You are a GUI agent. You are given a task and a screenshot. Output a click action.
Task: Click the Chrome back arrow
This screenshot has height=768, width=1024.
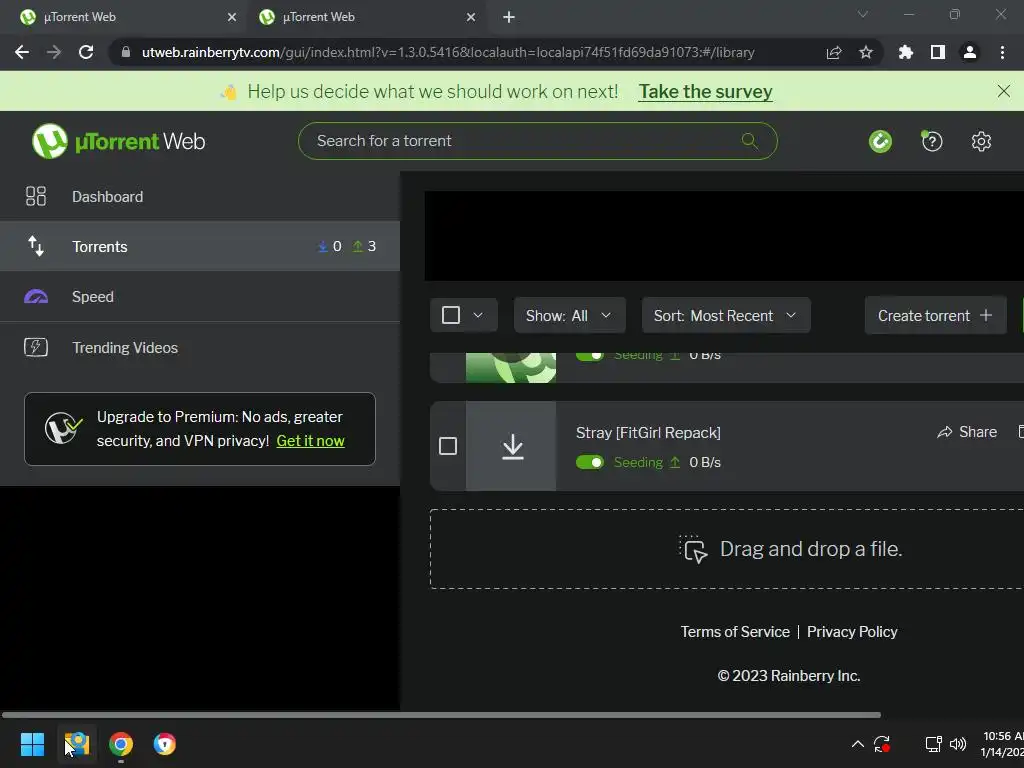click(22, 52)
